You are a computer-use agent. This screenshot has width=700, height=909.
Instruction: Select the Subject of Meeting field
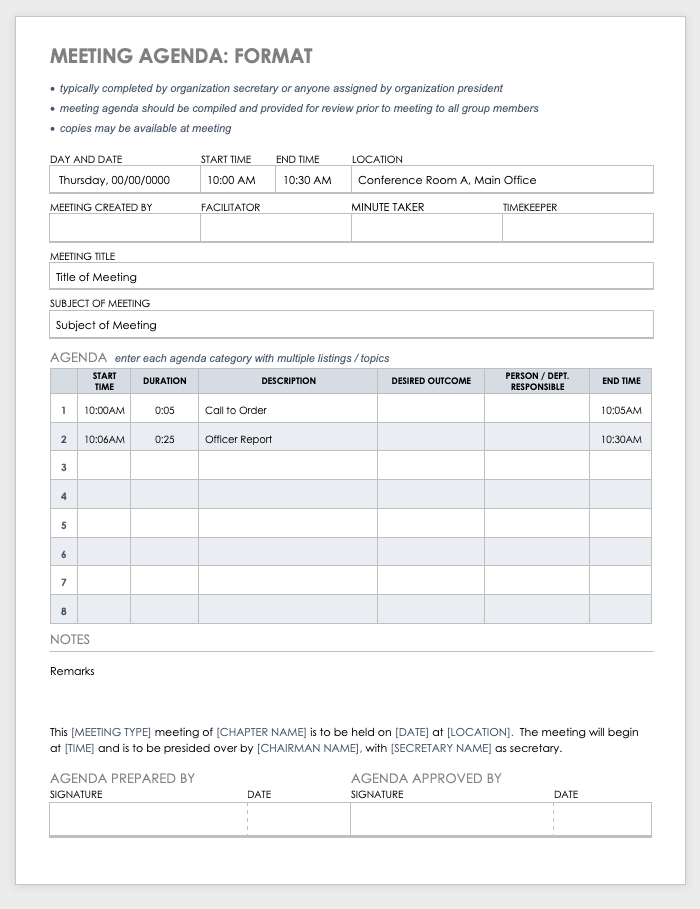point(351,325)
